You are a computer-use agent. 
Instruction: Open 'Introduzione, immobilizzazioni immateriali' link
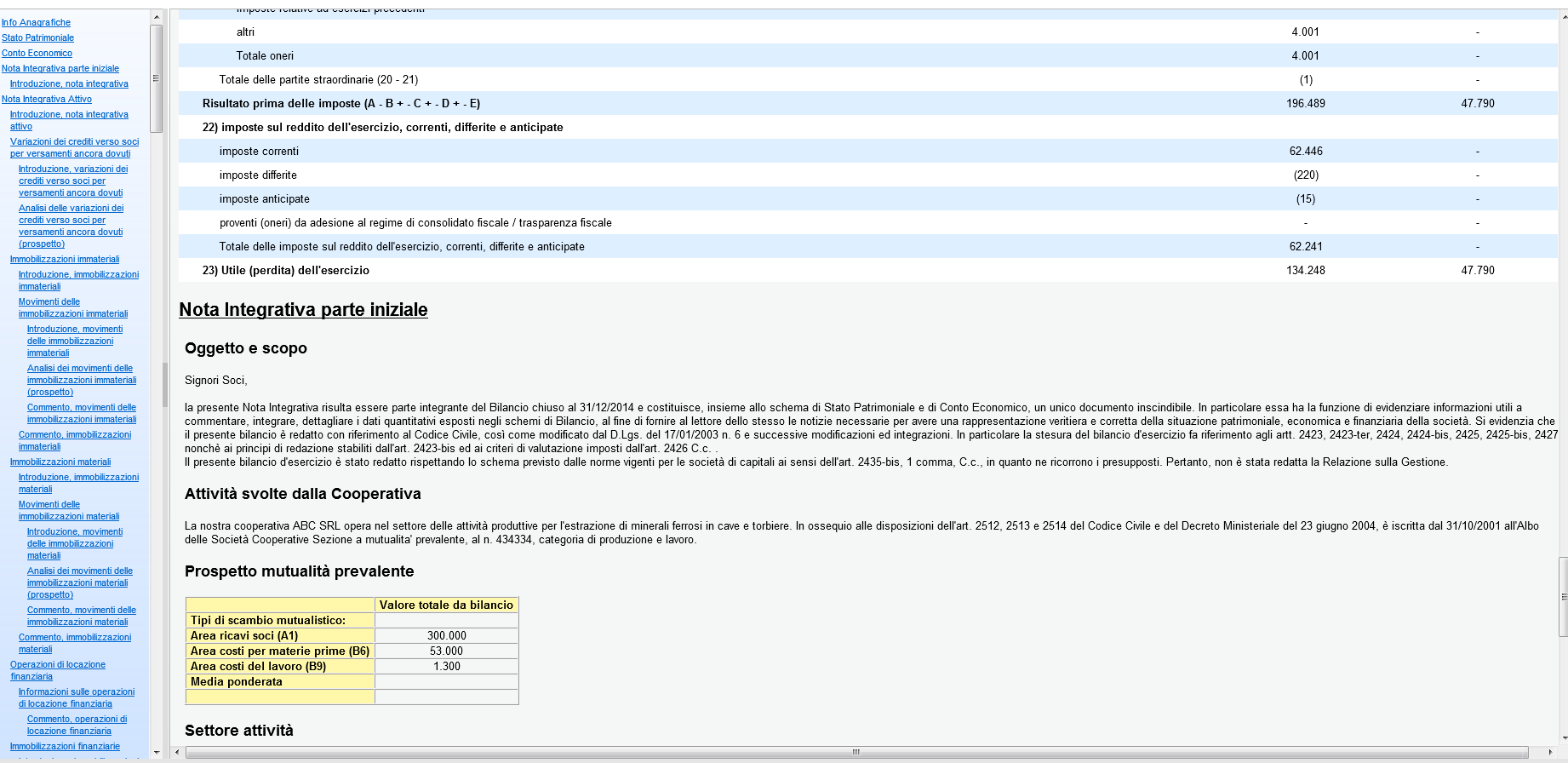point(78,280)
